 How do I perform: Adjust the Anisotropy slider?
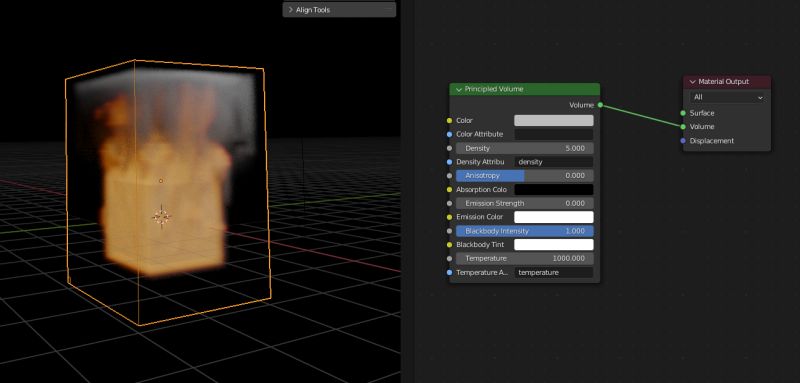click(x=524, y=175)
